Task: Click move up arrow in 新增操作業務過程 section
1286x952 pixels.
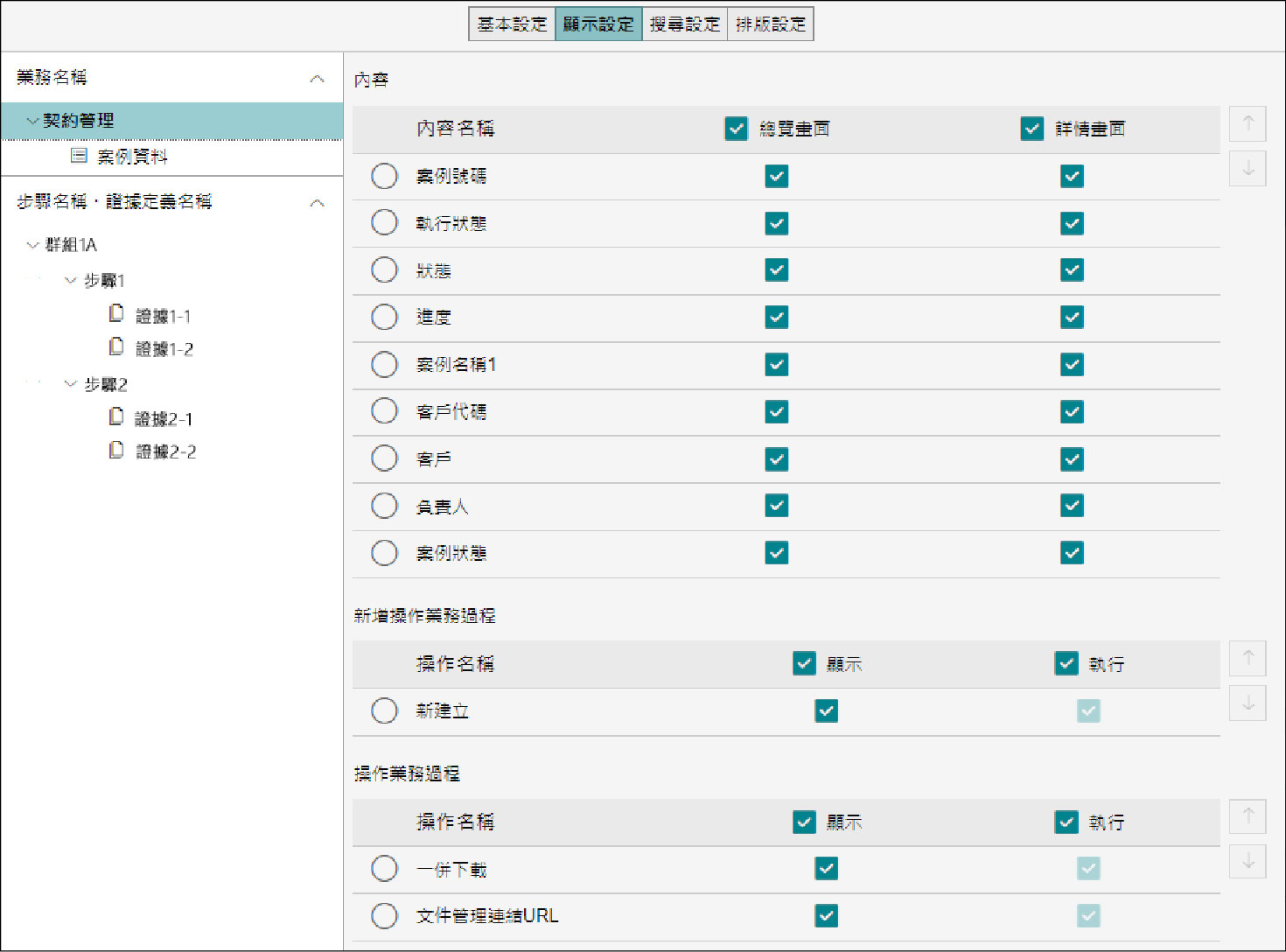Action: tap(1248, 658)
